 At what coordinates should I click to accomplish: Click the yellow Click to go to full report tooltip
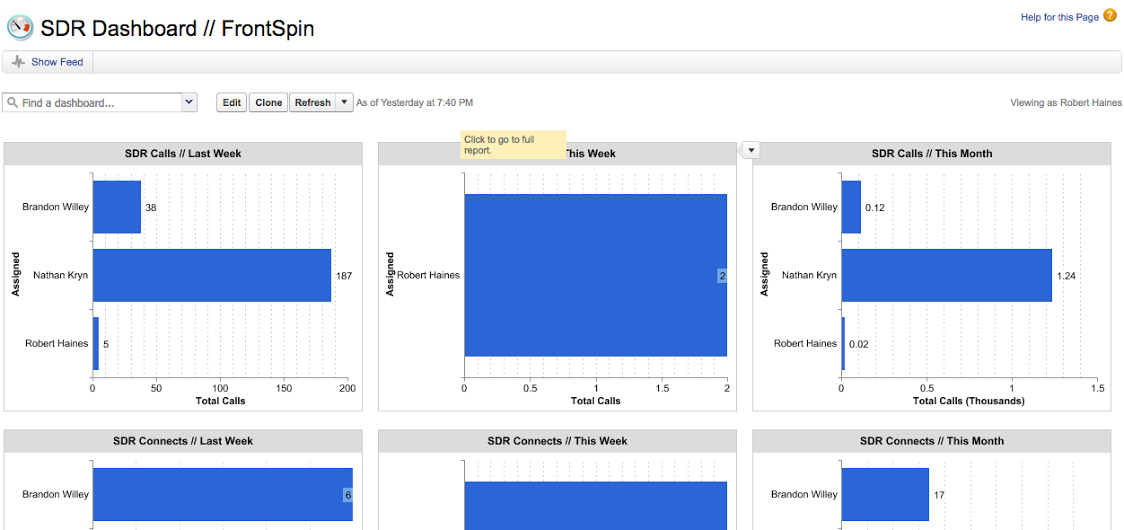(x=513, y=144)
